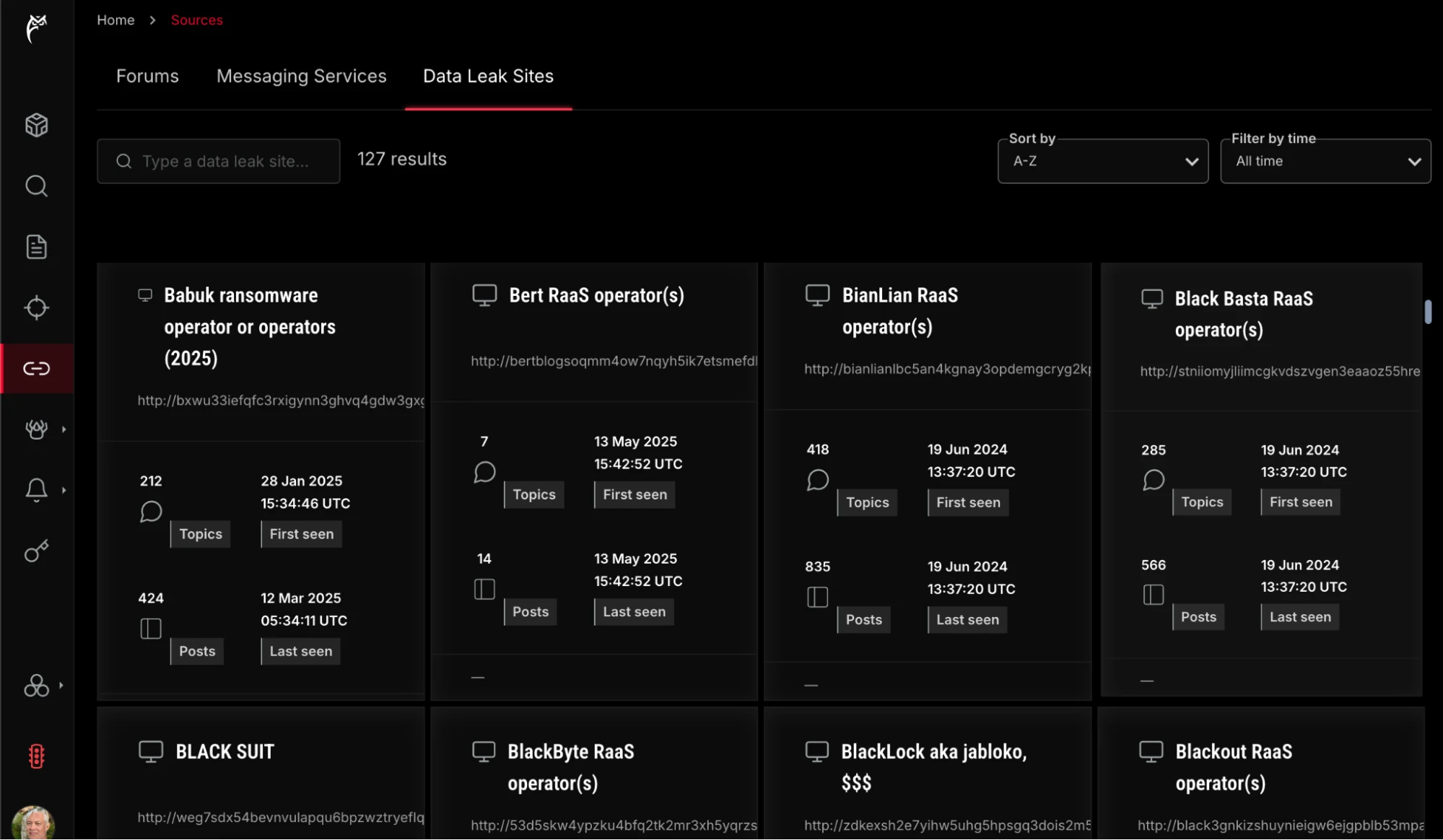Open the key credentials sidebar icon
Viewport: 1443px width, 840px height.
(x=36, y=551)
